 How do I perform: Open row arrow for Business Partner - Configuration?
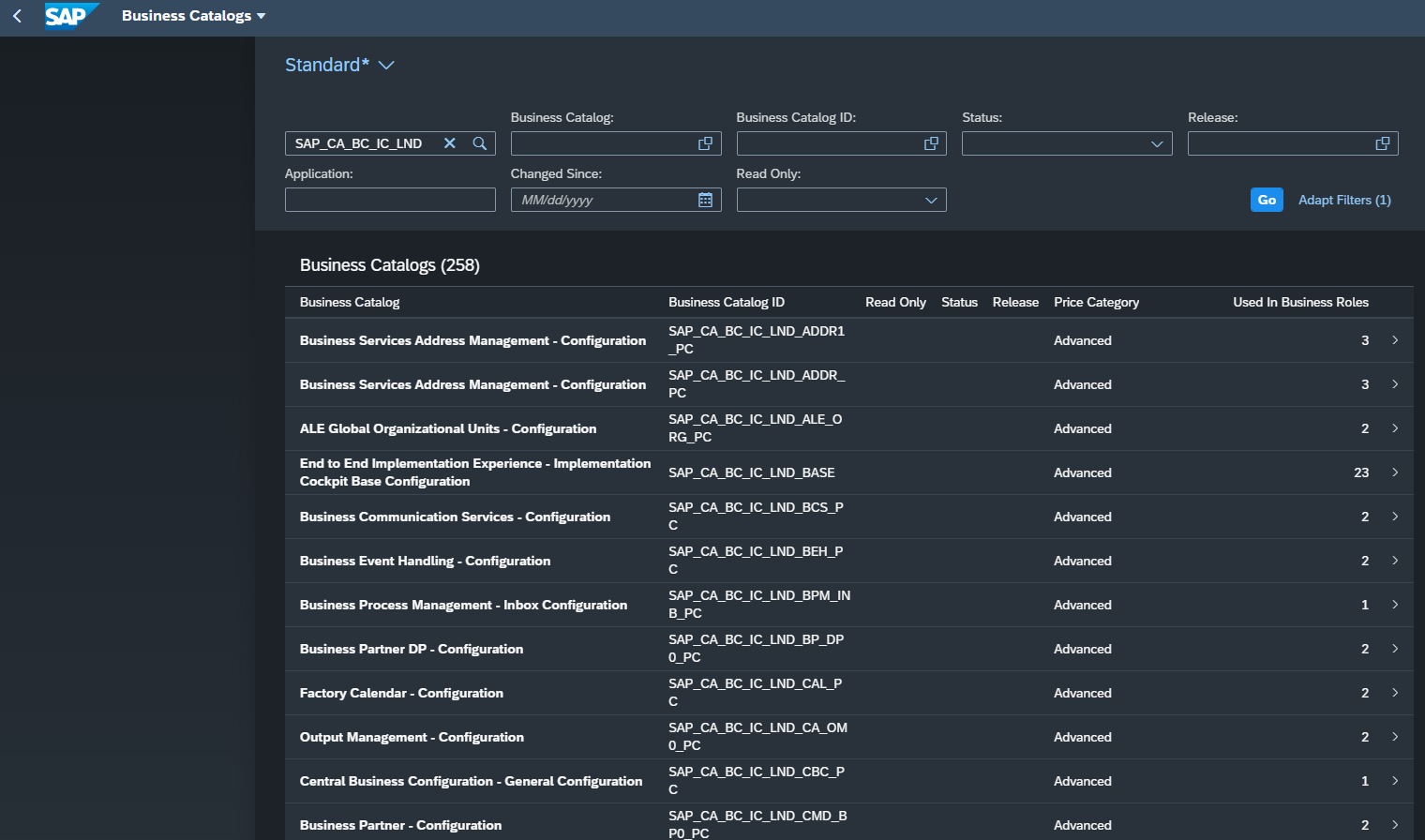(1395, 825)
